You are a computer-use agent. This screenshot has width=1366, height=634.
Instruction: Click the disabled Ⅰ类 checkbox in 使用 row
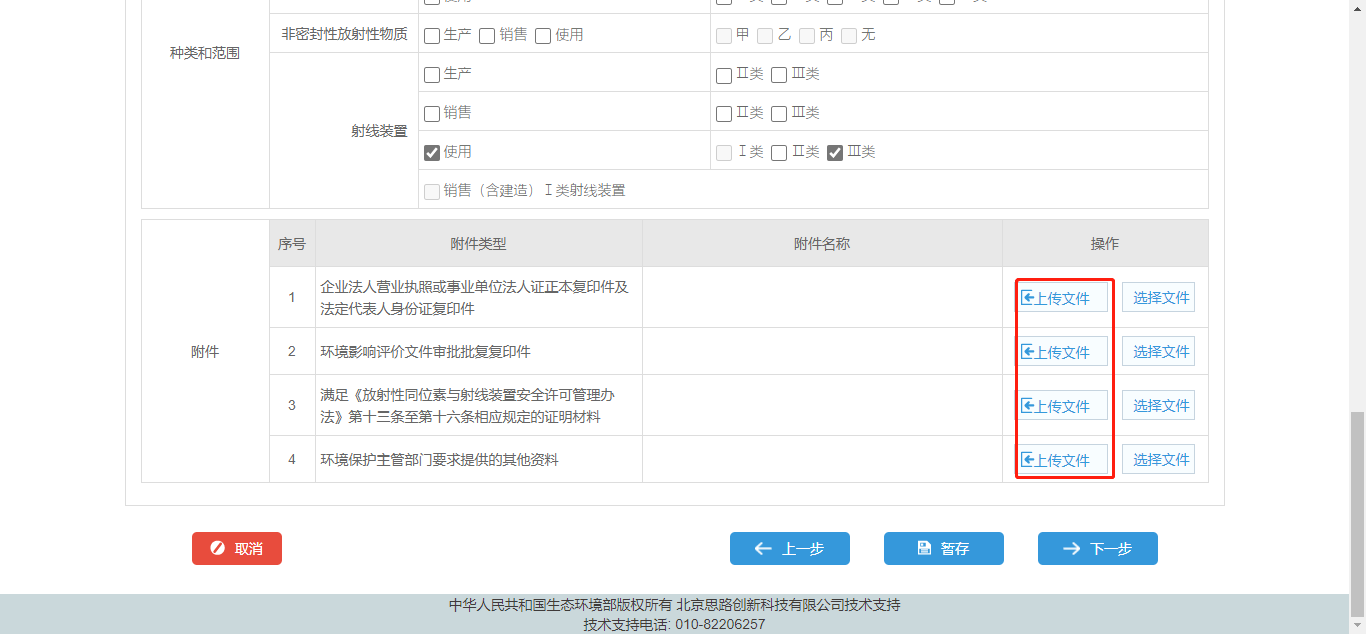(724, 153)
